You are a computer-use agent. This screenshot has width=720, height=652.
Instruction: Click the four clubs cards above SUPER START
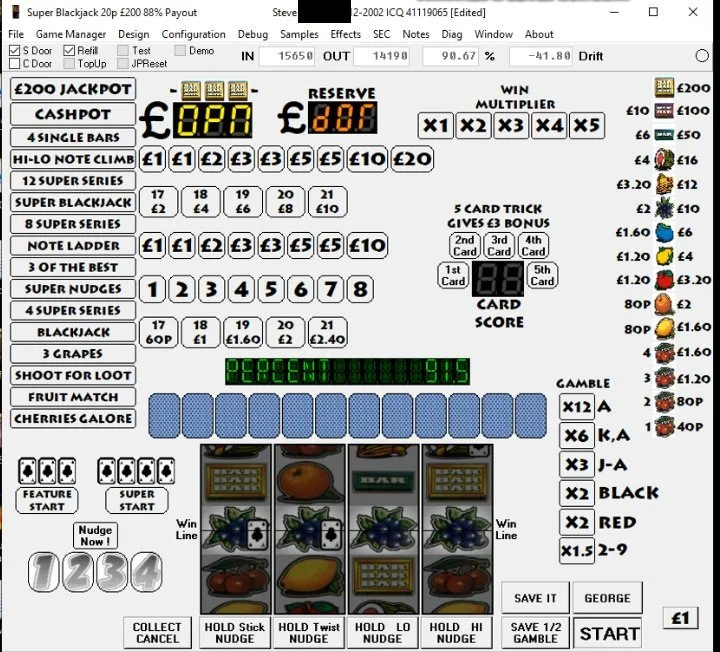[136, 471]
